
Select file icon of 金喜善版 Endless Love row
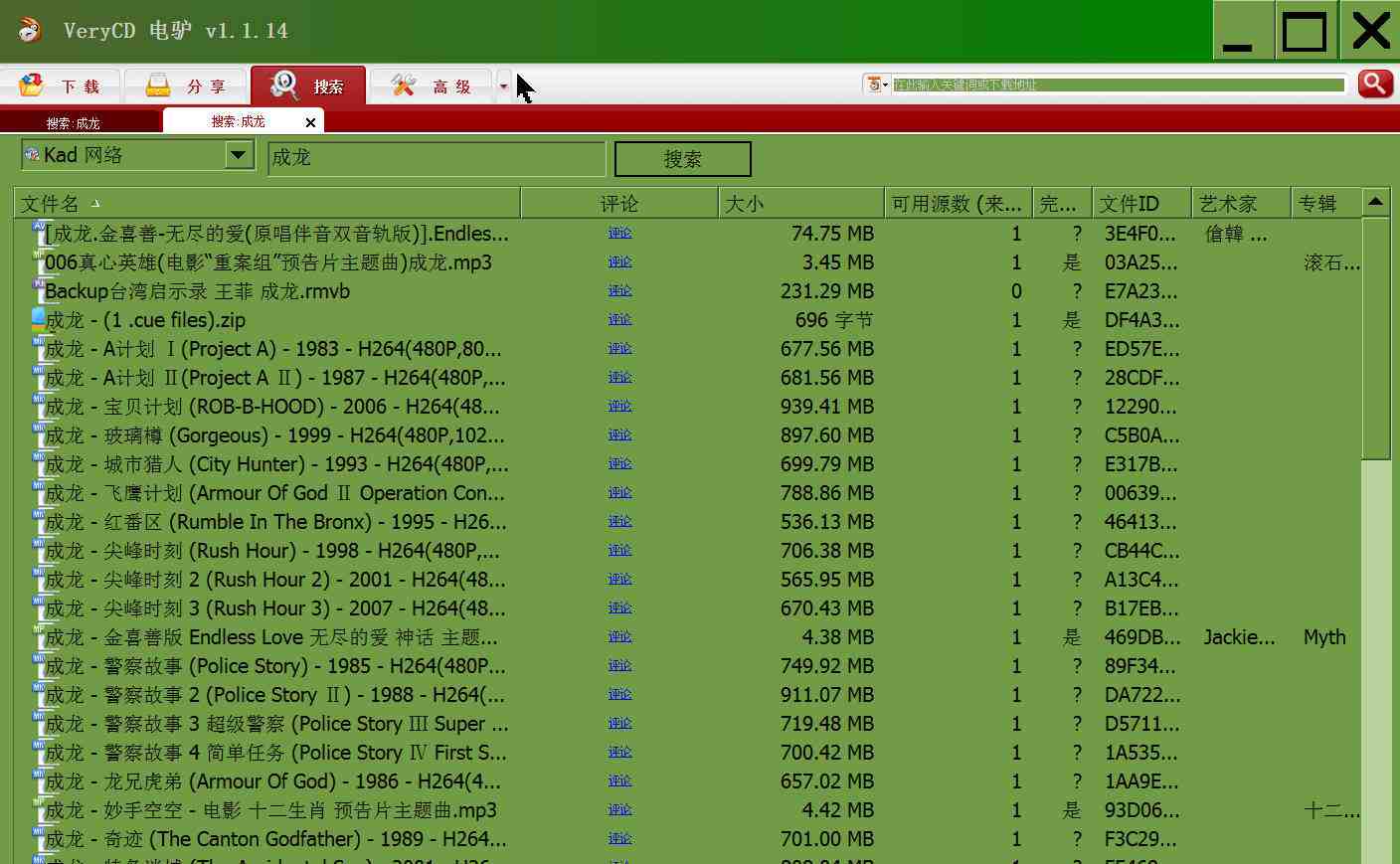[x=39, y=635]
